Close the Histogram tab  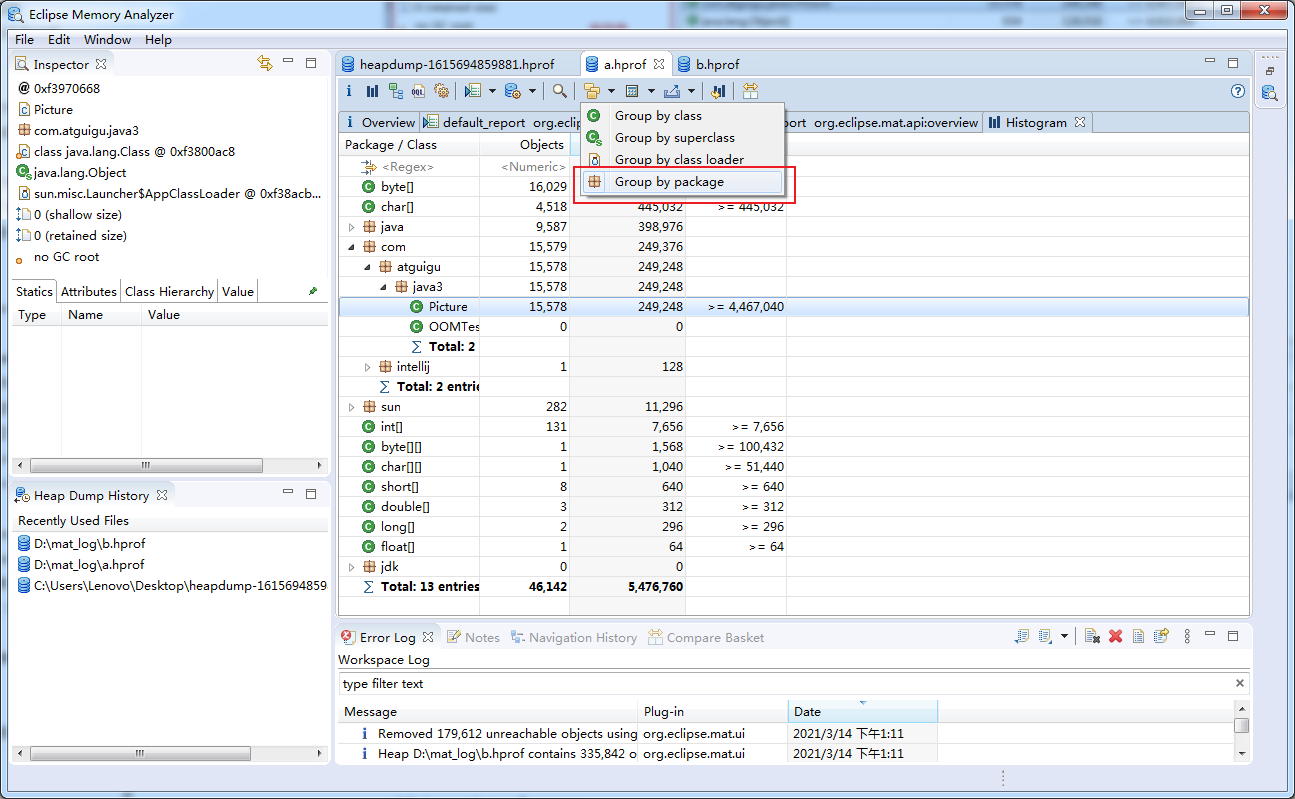(x=1080, y=122)
